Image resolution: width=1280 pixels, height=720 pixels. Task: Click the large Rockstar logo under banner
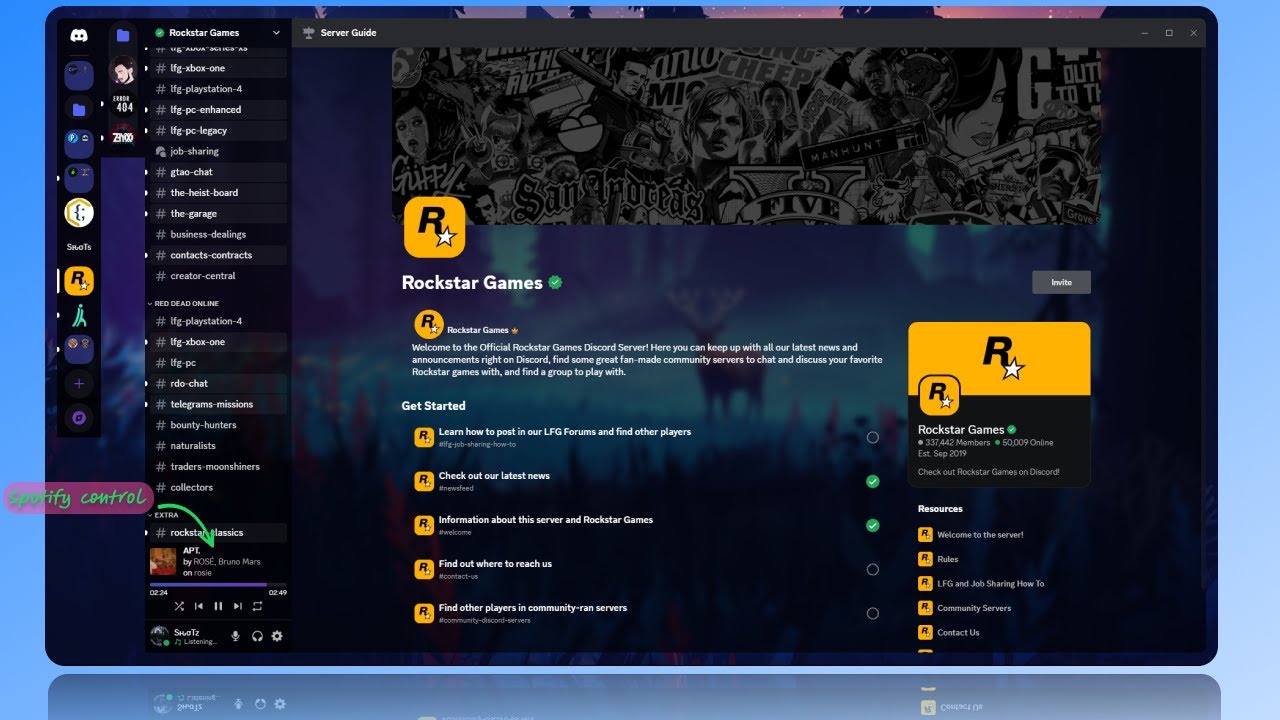click(x=435, y=227)
